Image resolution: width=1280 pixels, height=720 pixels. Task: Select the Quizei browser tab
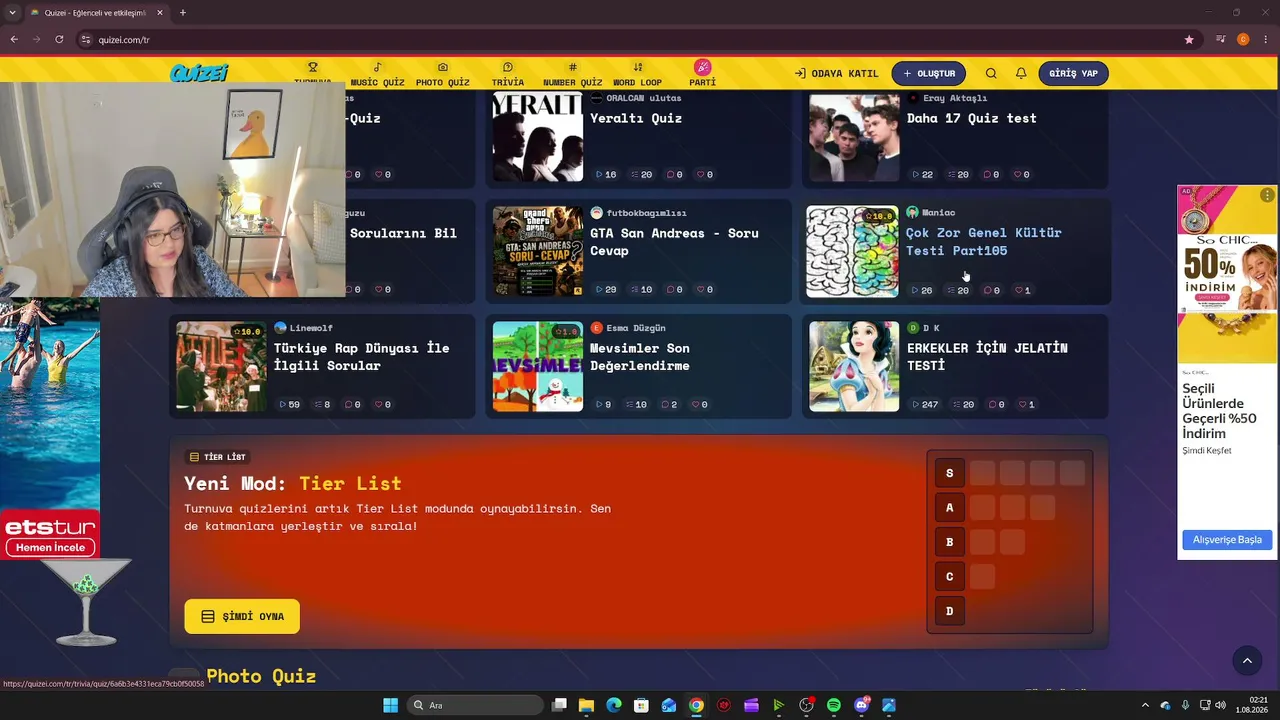pyautogui.click(x=95, y=13)
